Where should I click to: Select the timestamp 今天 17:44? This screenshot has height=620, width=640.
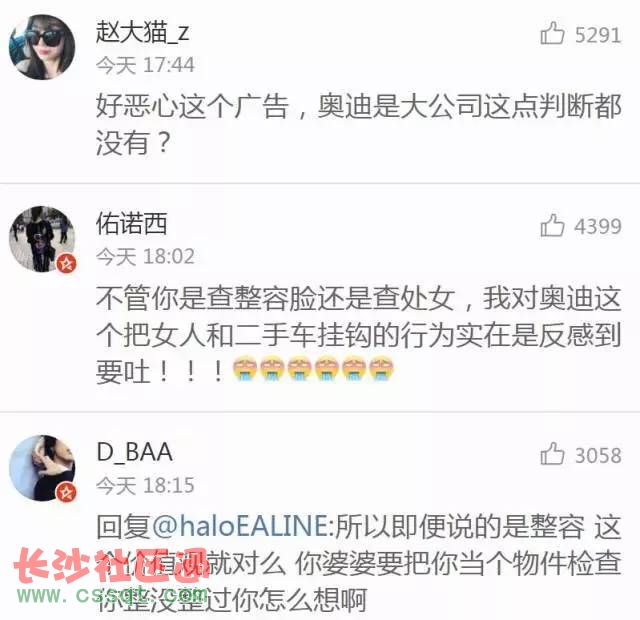point(145,65)
